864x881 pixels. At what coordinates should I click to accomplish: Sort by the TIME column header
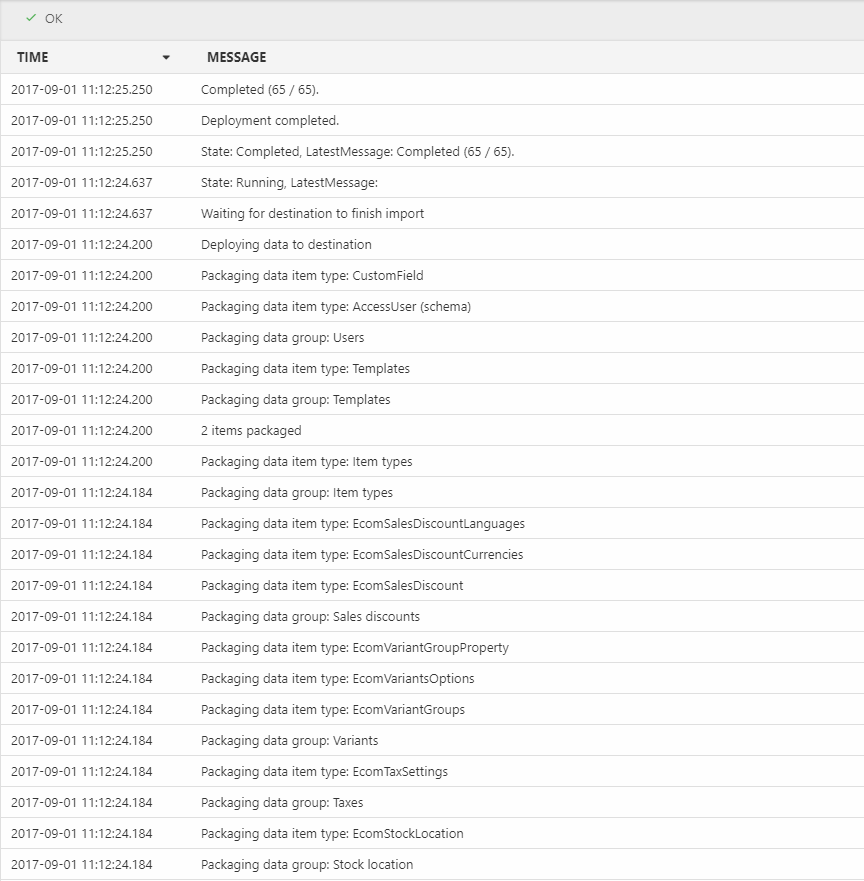point(33,58)
